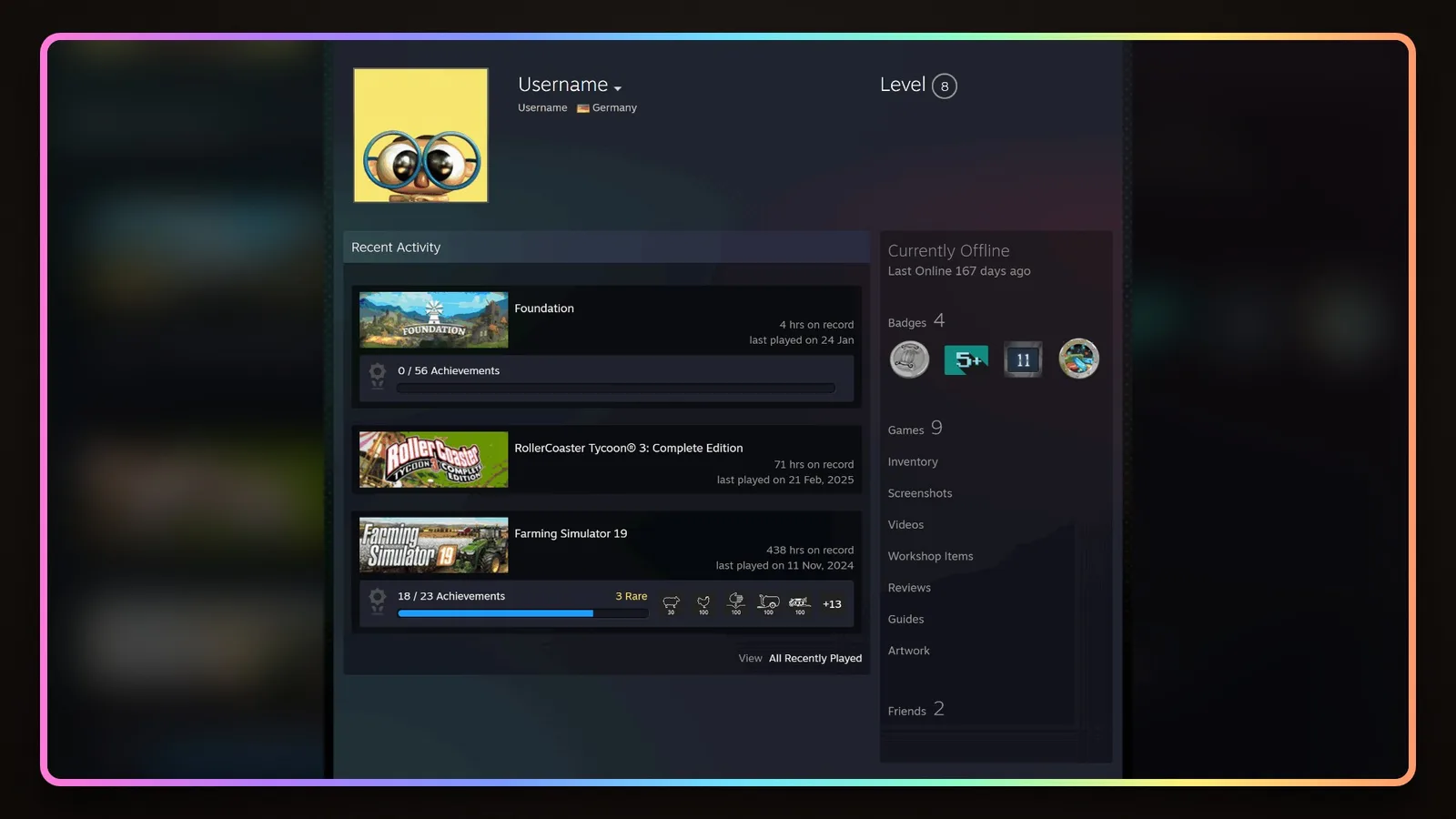Open the Badges 4 link
Screen dimensions: 1456x819
coord(916,321)
